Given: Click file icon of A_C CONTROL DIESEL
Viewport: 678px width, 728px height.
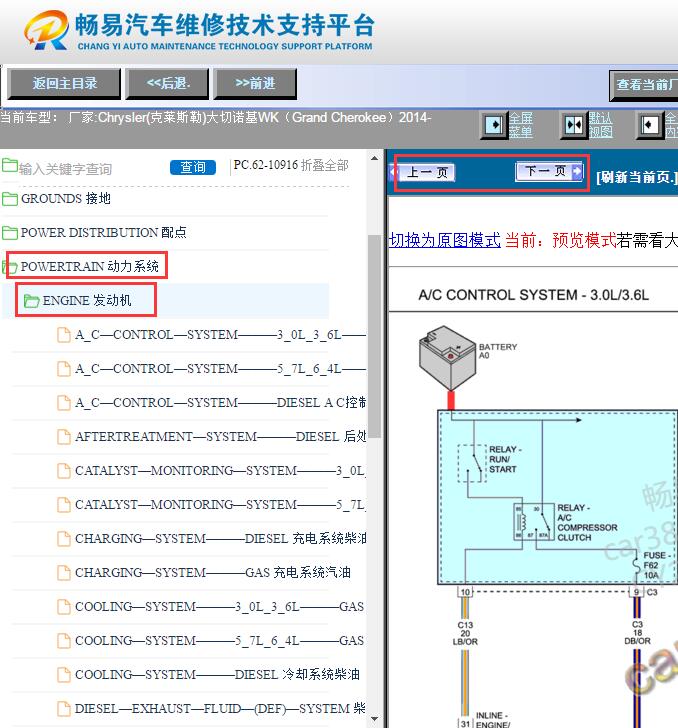Looking at the screenshot, I should pyautogui.click(x=64, y=403).
